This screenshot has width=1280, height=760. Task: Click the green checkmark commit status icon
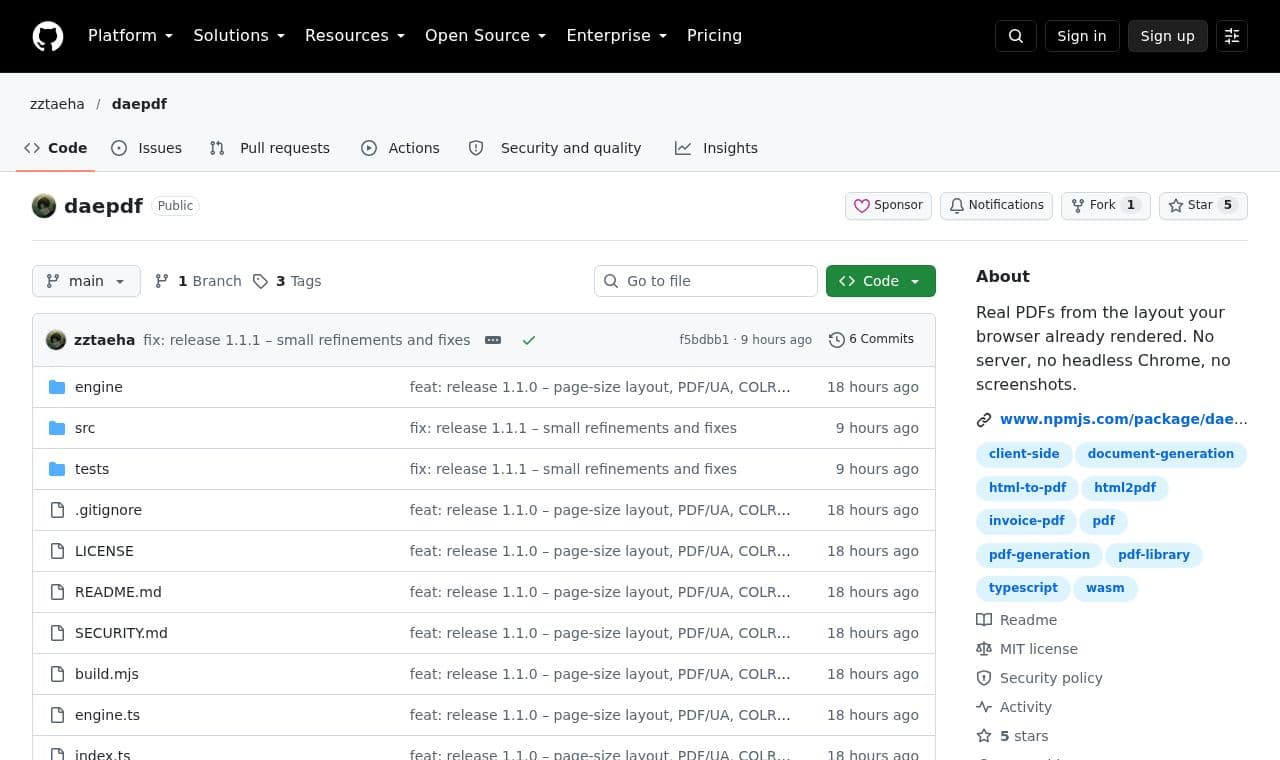[529, 340]
